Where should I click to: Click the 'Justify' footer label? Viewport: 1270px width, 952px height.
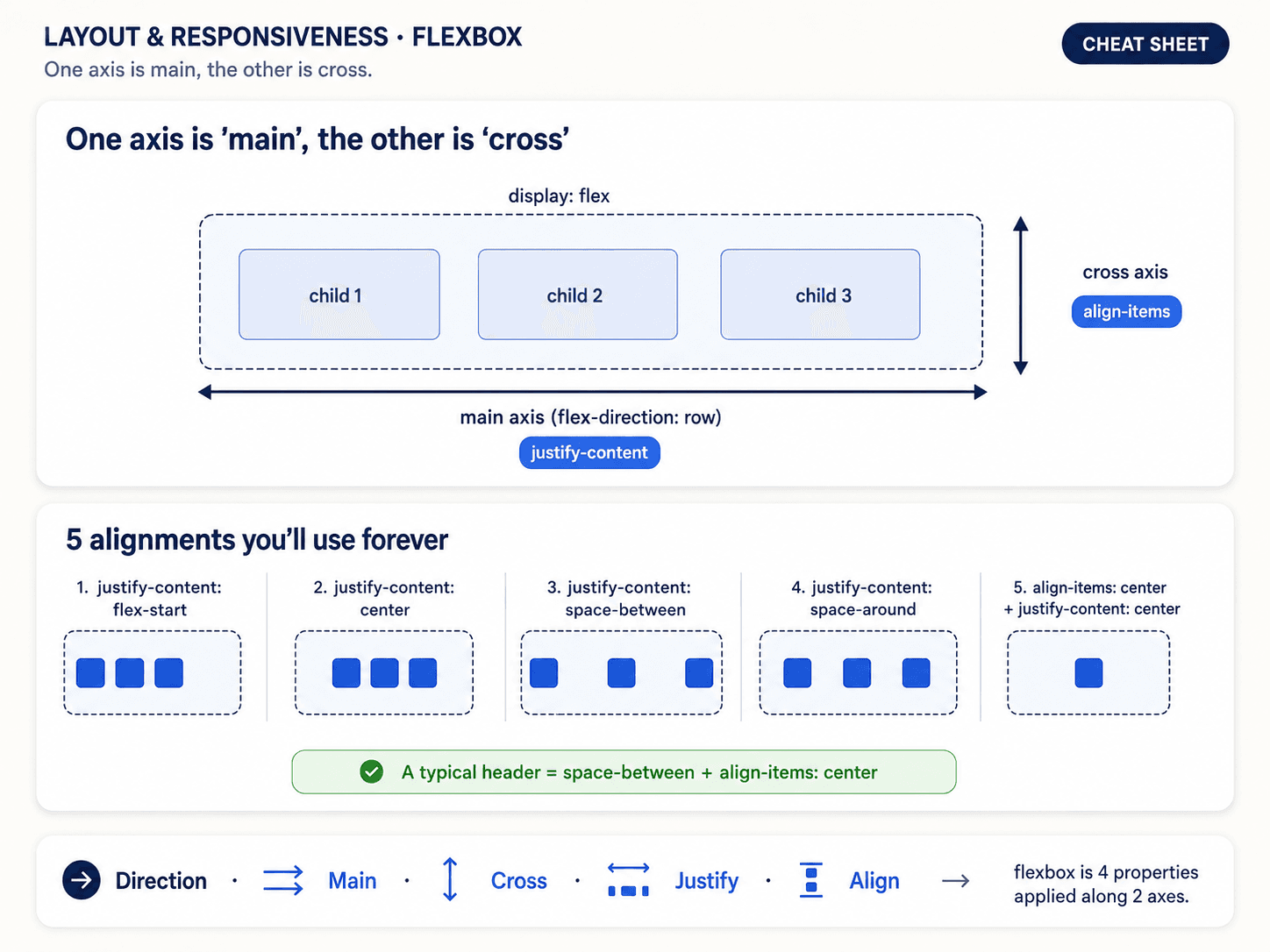click(x=707, y=881)
